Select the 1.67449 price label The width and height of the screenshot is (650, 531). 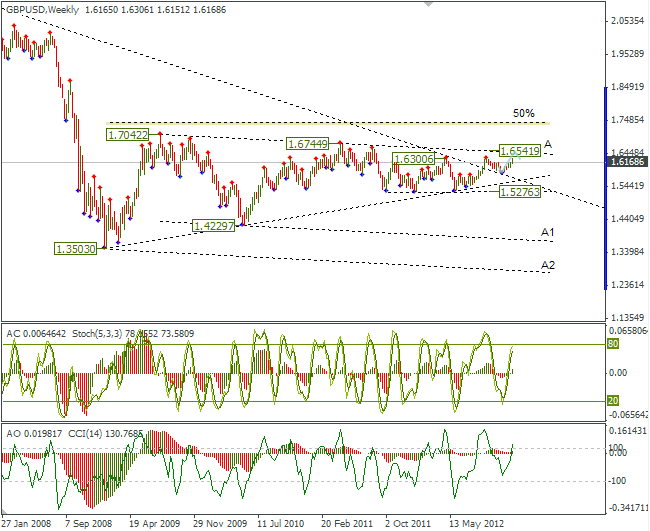pos(307,144)
